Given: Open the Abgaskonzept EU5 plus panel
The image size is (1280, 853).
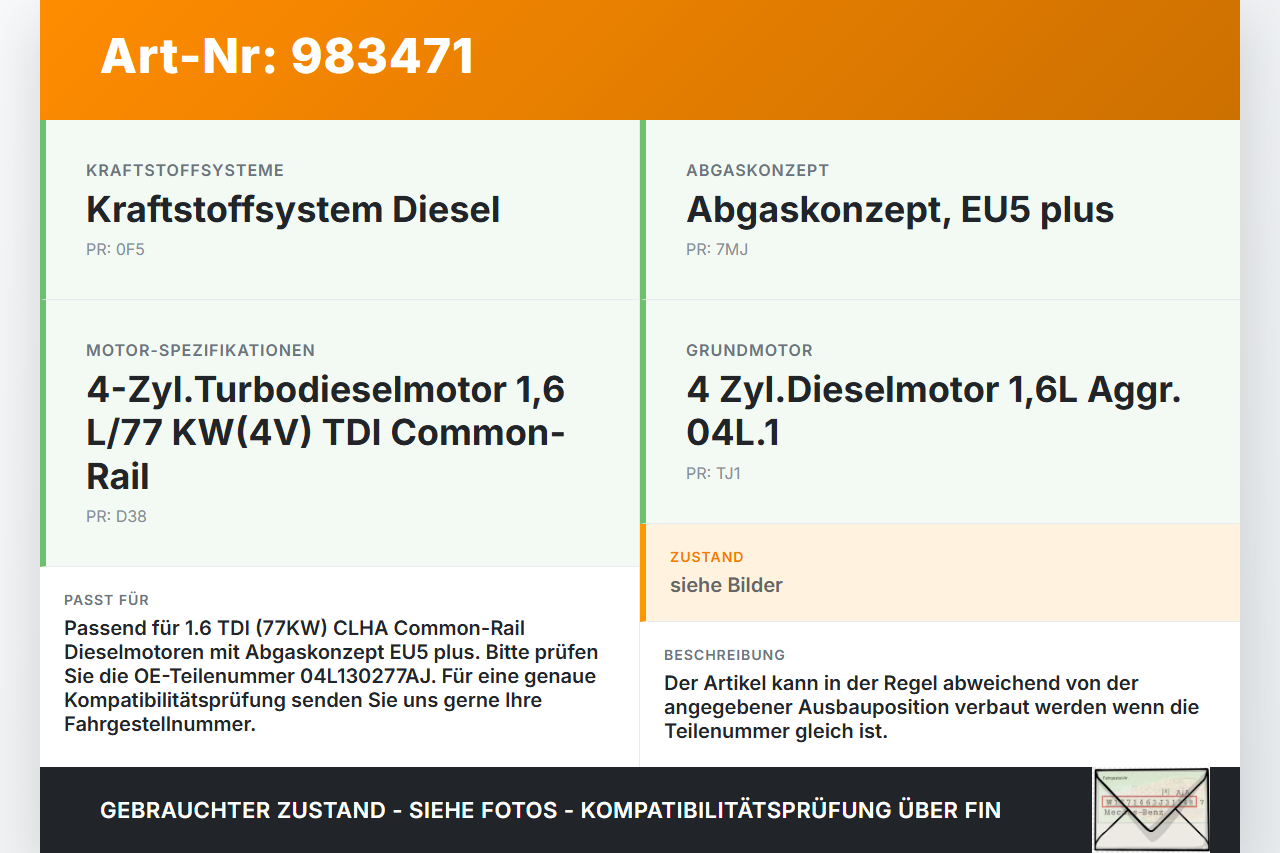Looking at the screenshot, I should tap(899, 210).
